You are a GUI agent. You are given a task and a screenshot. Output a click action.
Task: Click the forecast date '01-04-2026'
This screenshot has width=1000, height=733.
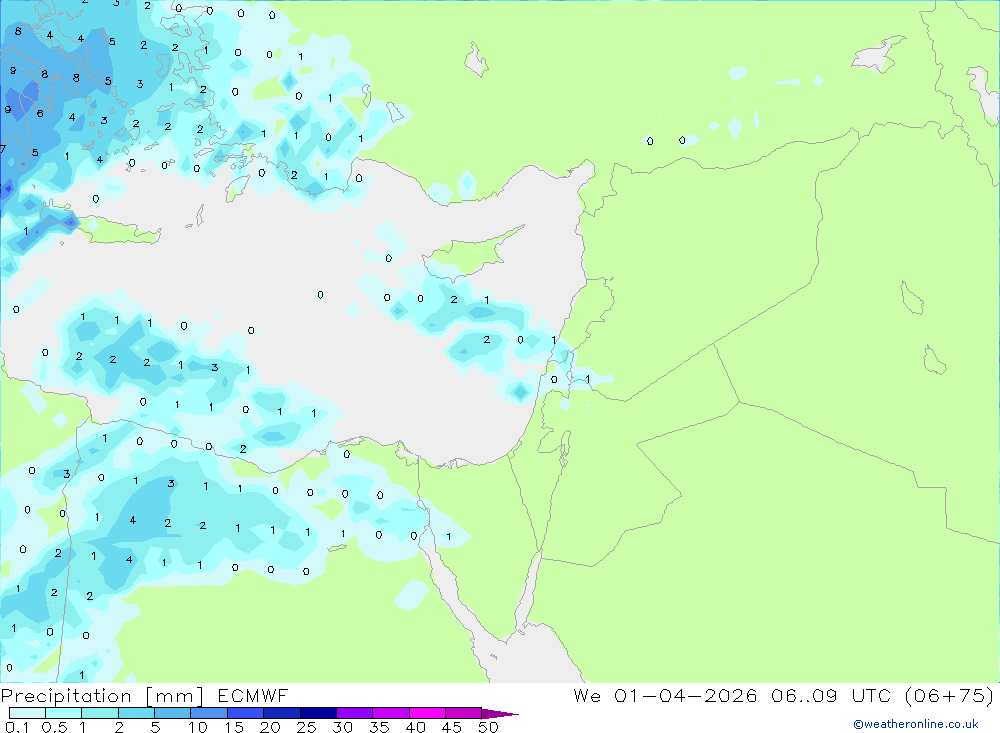click(x=685, y=695)
